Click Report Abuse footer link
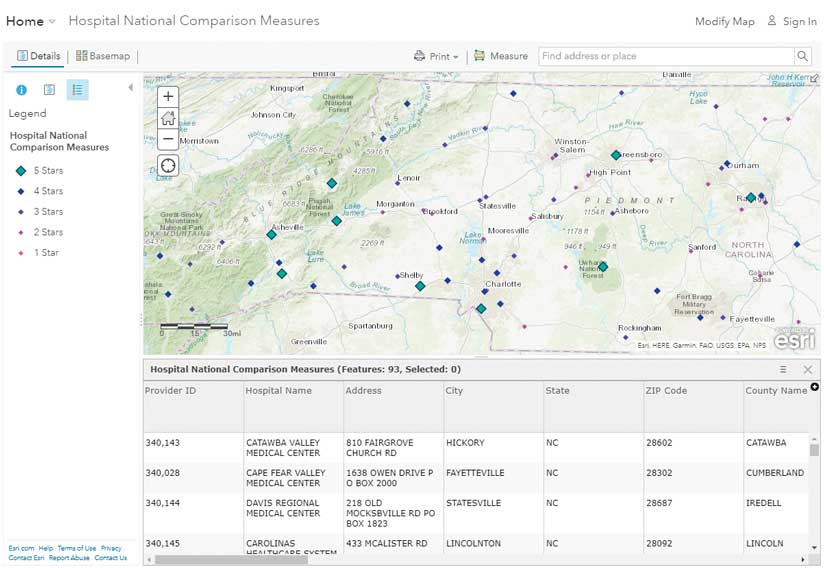824x568 pixels. (69, 557)
